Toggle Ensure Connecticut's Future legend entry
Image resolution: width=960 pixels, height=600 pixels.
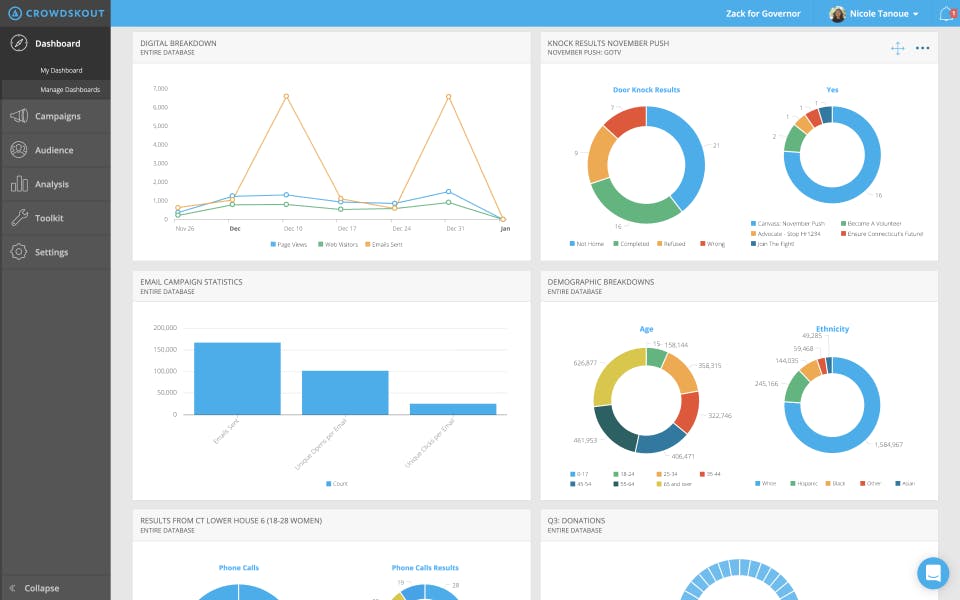coord(882,234)
